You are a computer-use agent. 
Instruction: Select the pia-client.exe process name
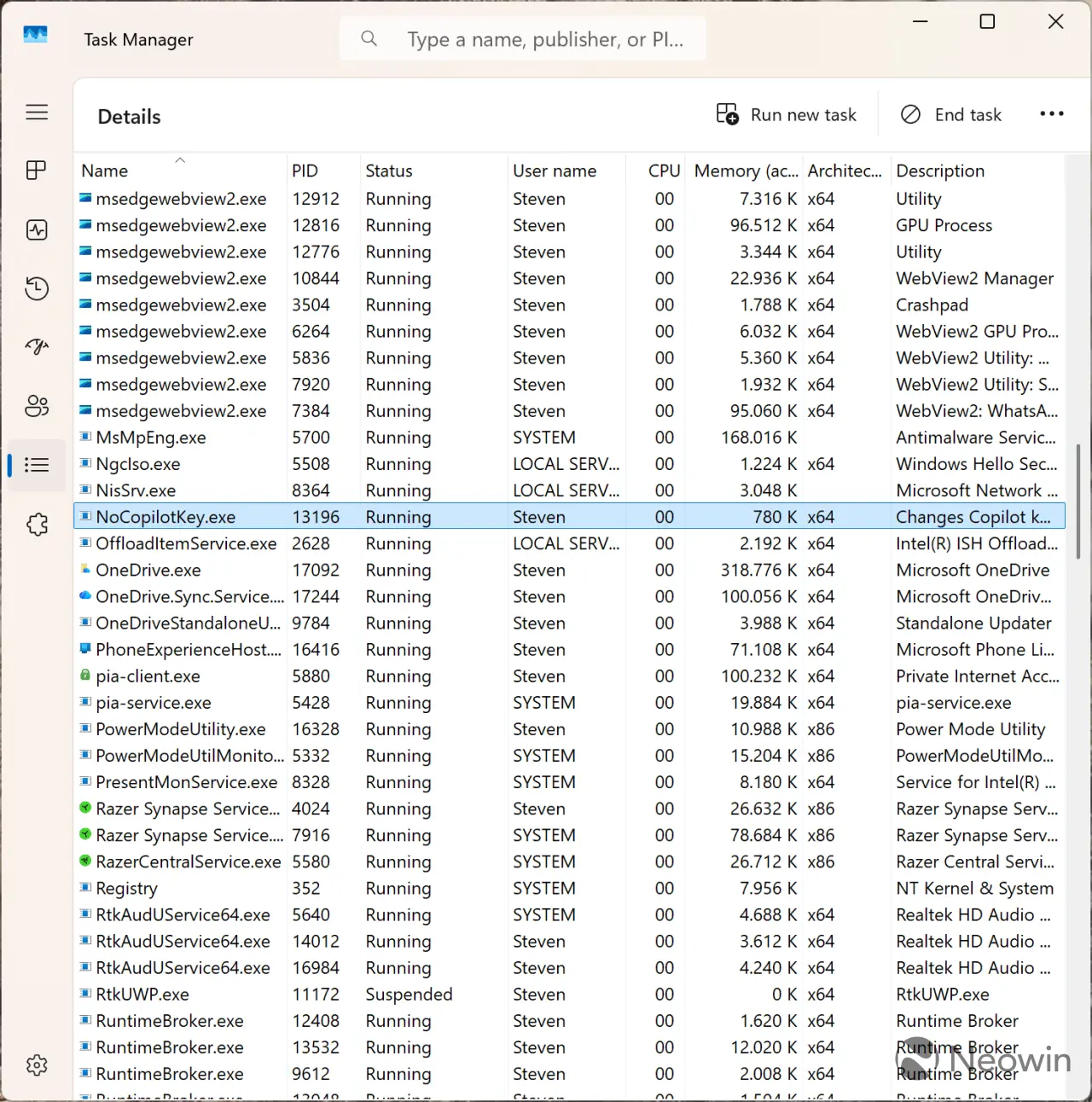click(x=148, y=676)
